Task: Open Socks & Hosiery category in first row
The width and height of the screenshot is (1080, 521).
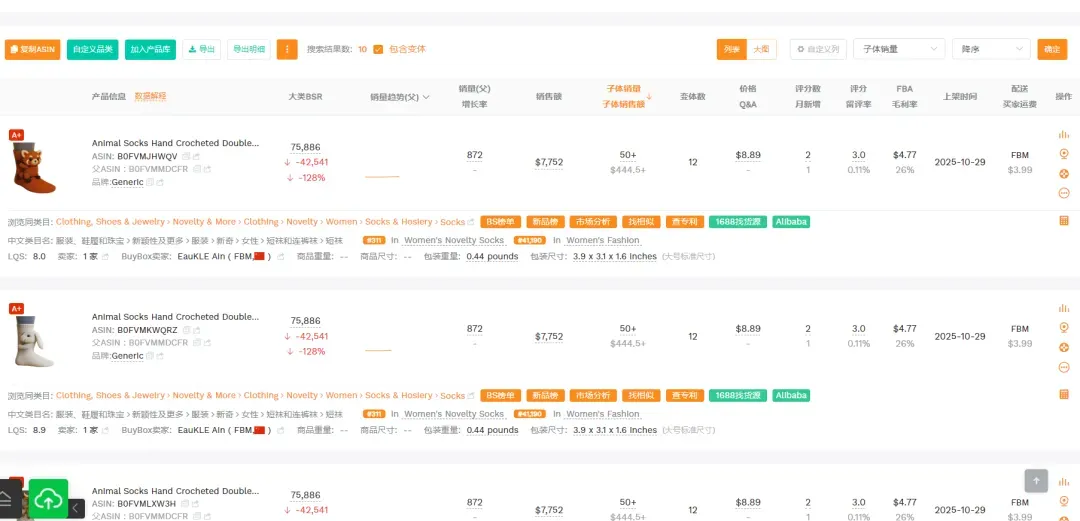Action: point(399,222)
